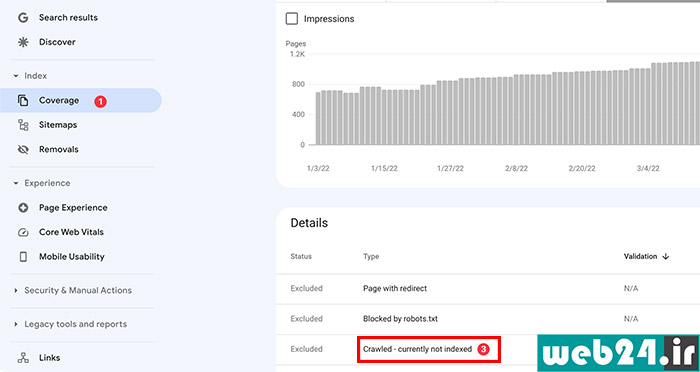The height and width of the screenshot is (372, 700).
Task: Click Excluded status in the Crawled row
Action: 307,349
